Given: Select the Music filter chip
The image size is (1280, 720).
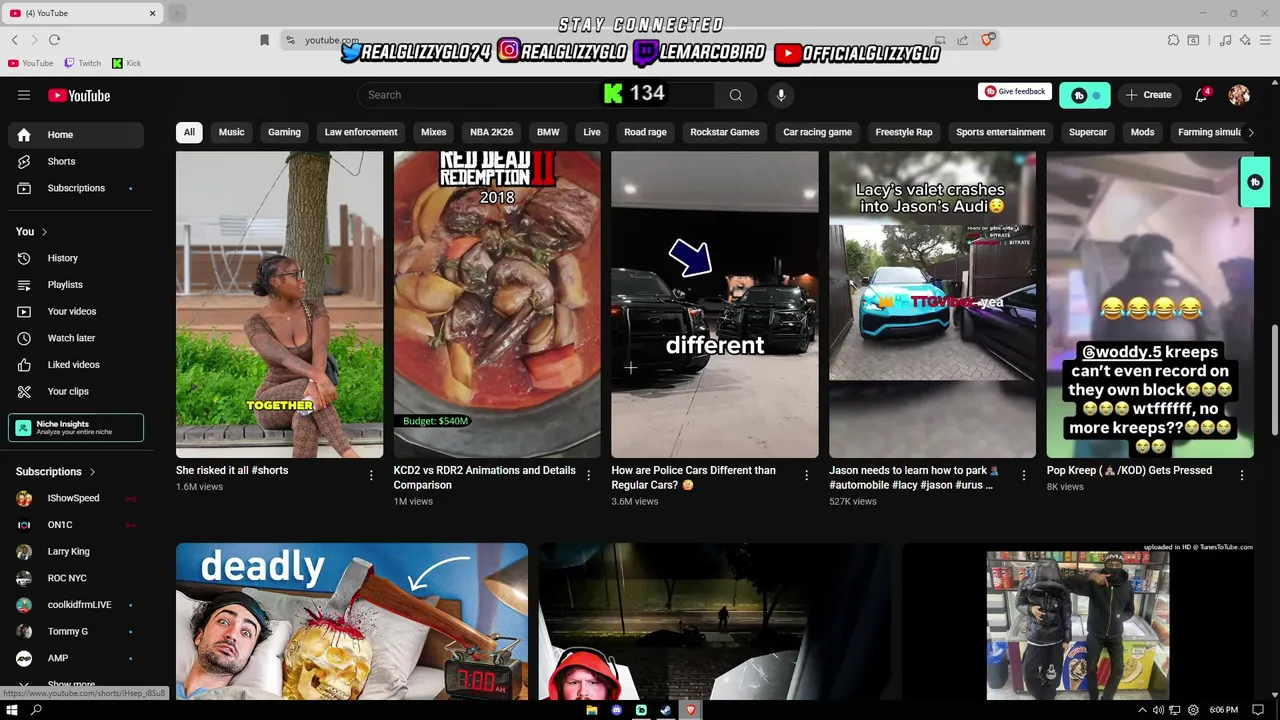Looking at the screenshot, I should click(231, 132).
